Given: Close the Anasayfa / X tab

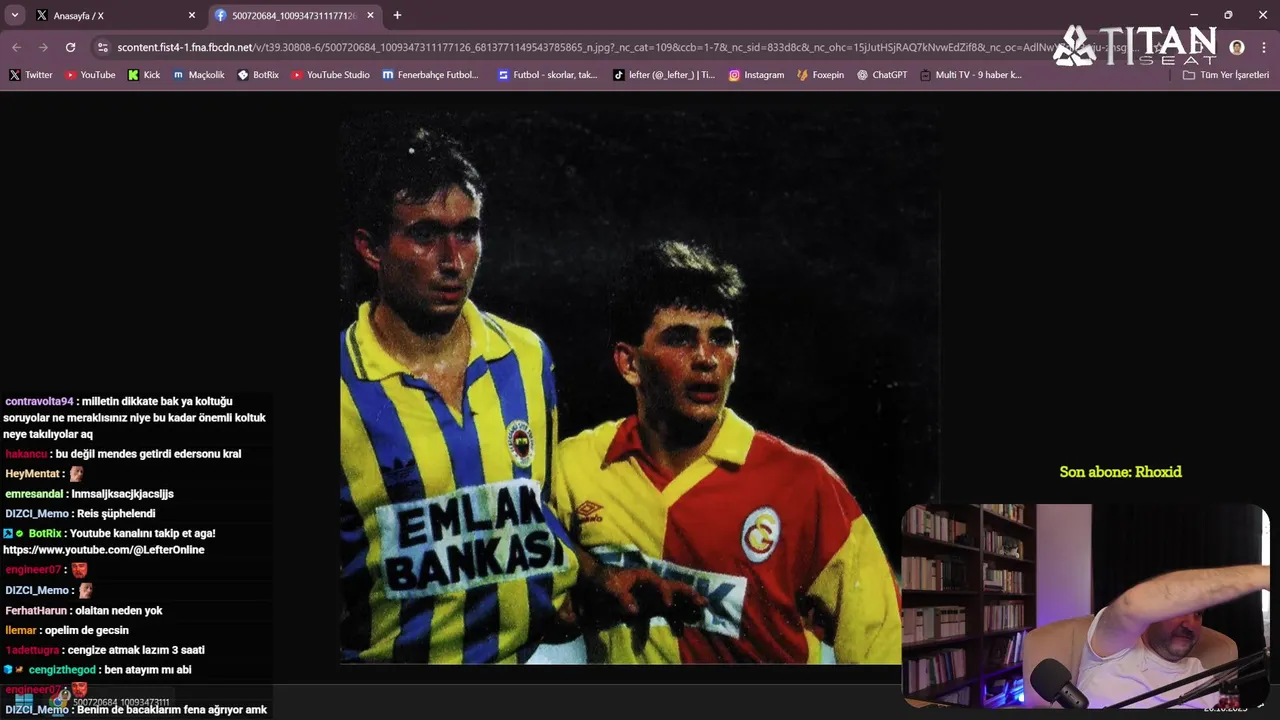Looking at the screenshot, I should (x=192, y=15).
